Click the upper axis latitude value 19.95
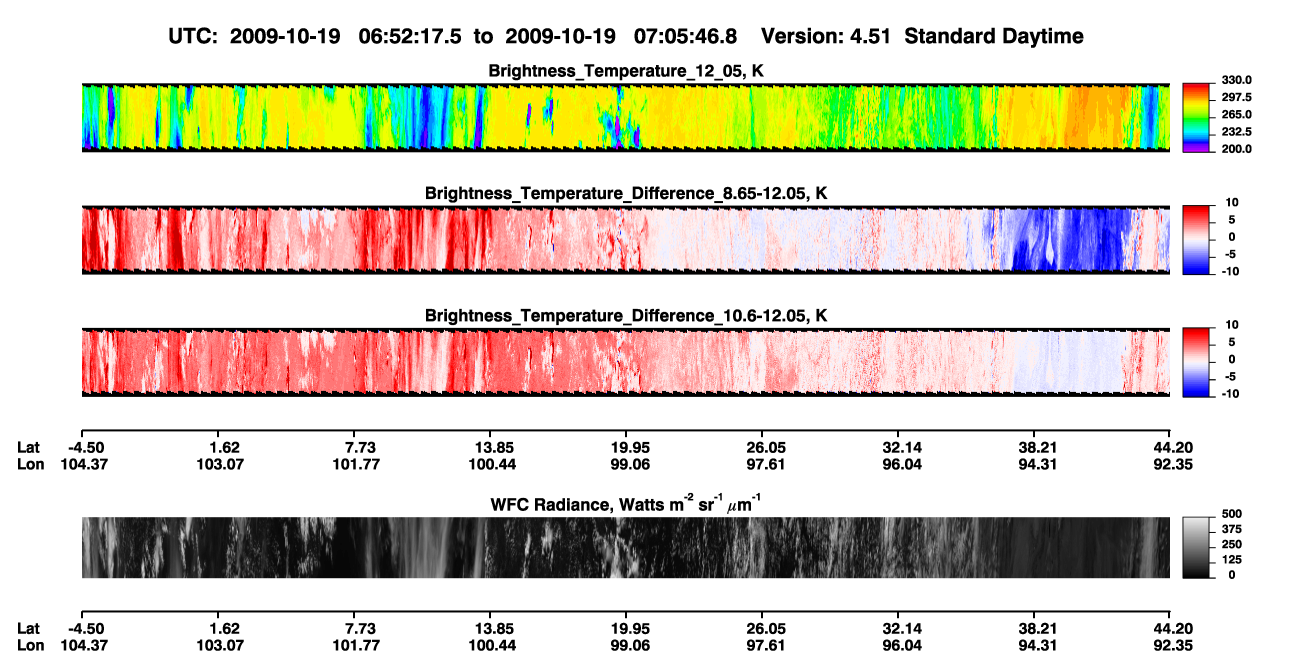 626,448
